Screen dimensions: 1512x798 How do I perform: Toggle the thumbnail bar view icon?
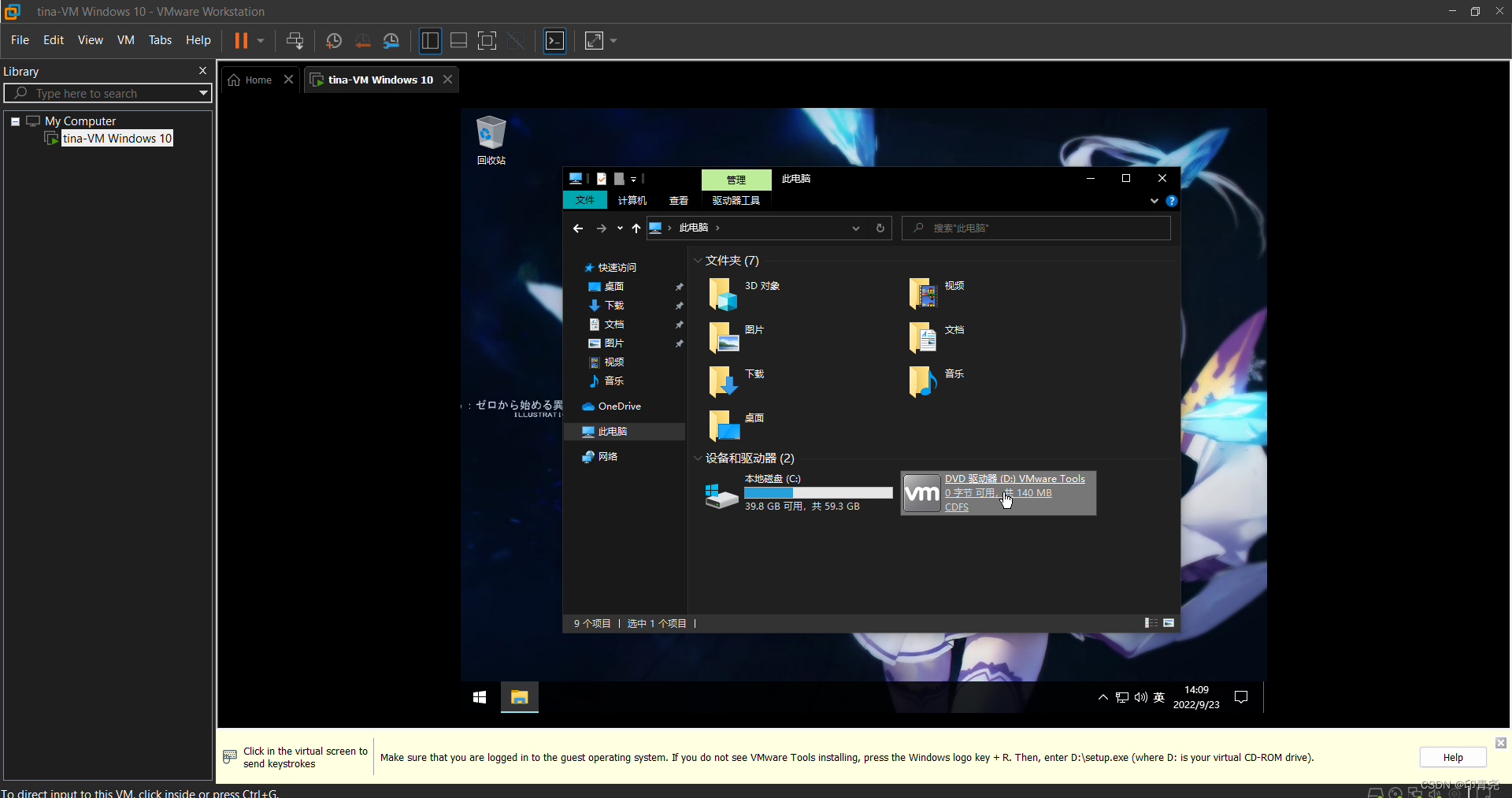click(x=458, y=40)
